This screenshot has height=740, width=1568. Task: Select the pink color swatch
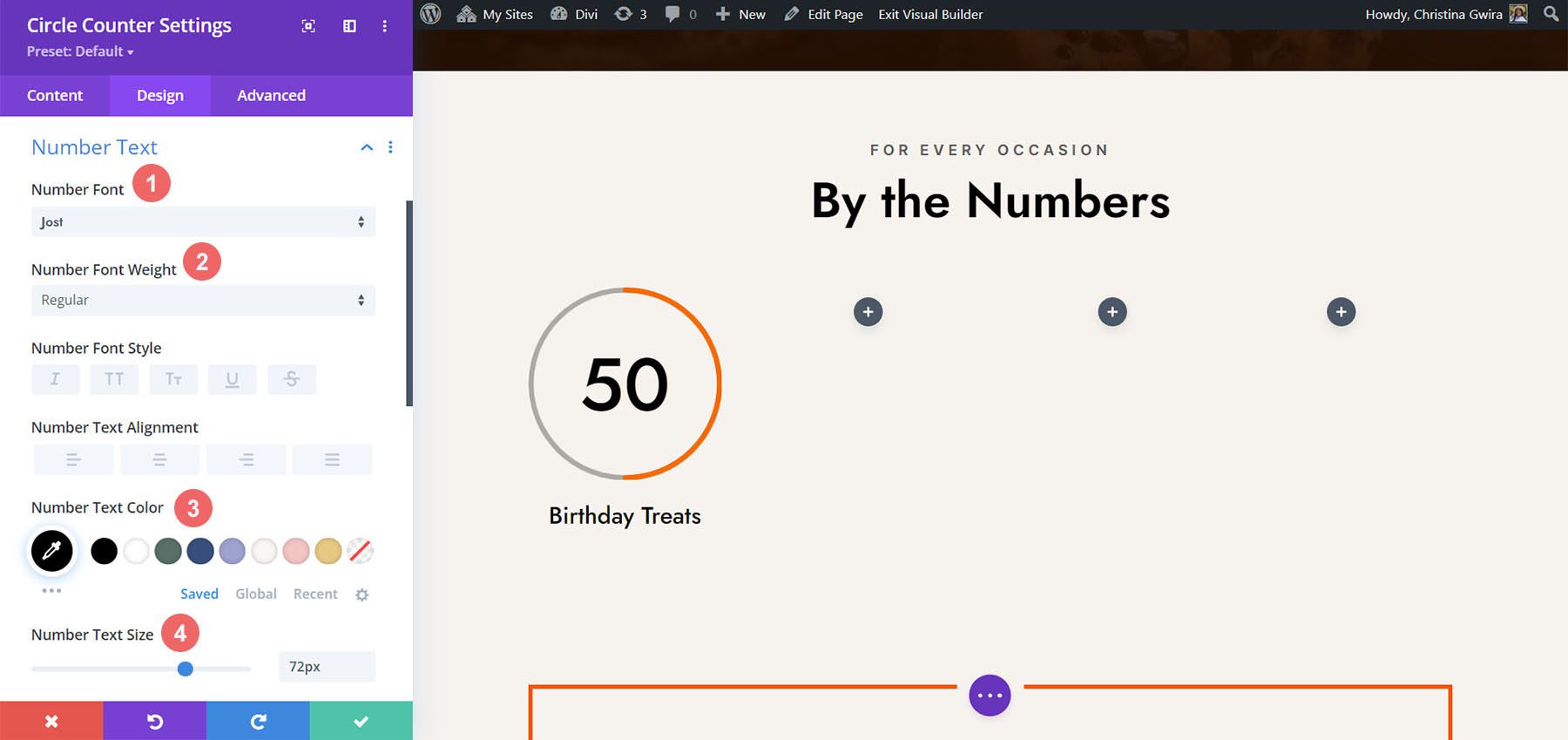coord(296,551)
